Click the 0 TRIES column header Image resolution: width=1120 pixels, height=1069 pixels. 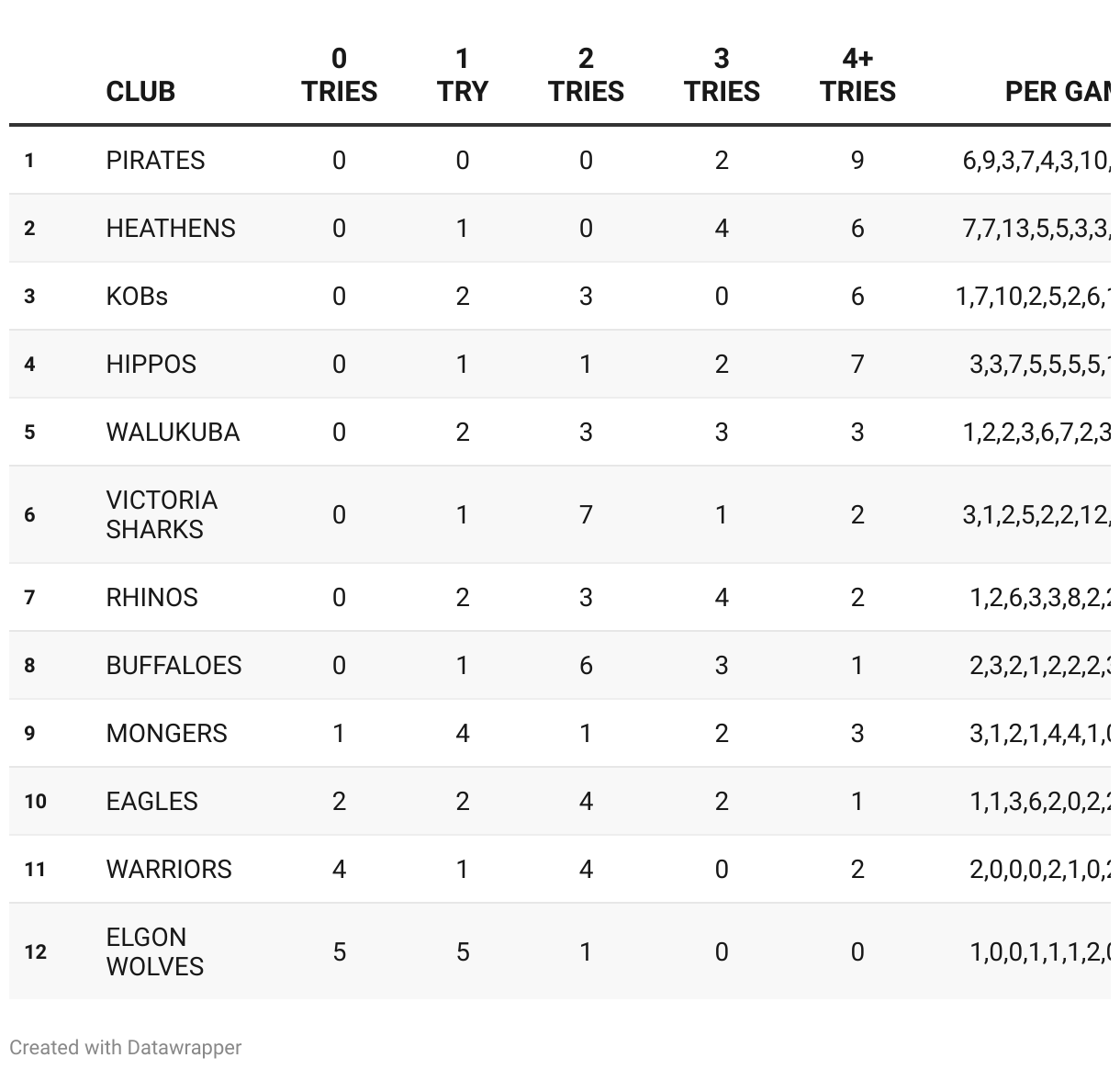[x=339, y=75]
